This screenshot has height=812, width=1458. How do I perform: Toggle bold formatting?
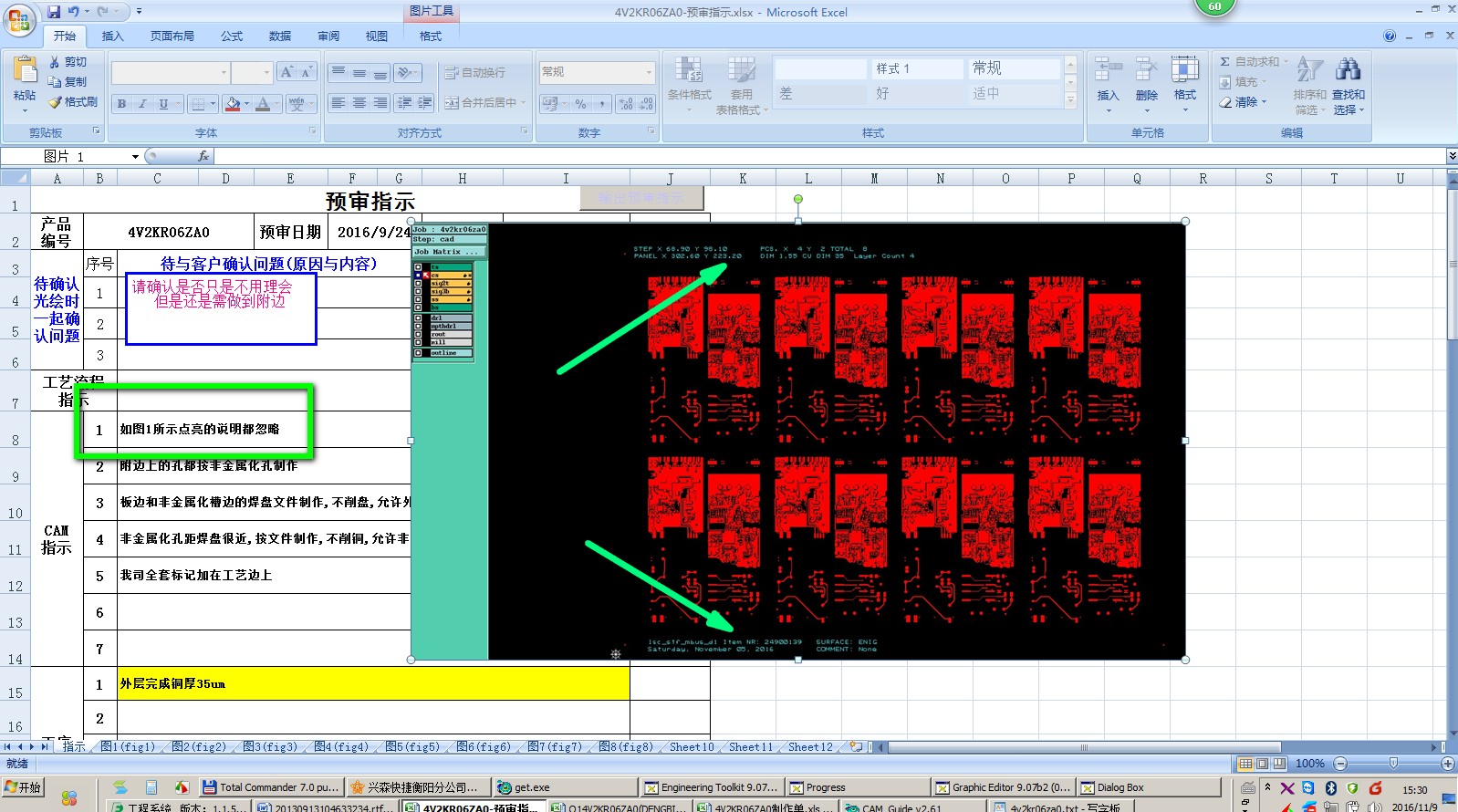[x=121, y=104]
